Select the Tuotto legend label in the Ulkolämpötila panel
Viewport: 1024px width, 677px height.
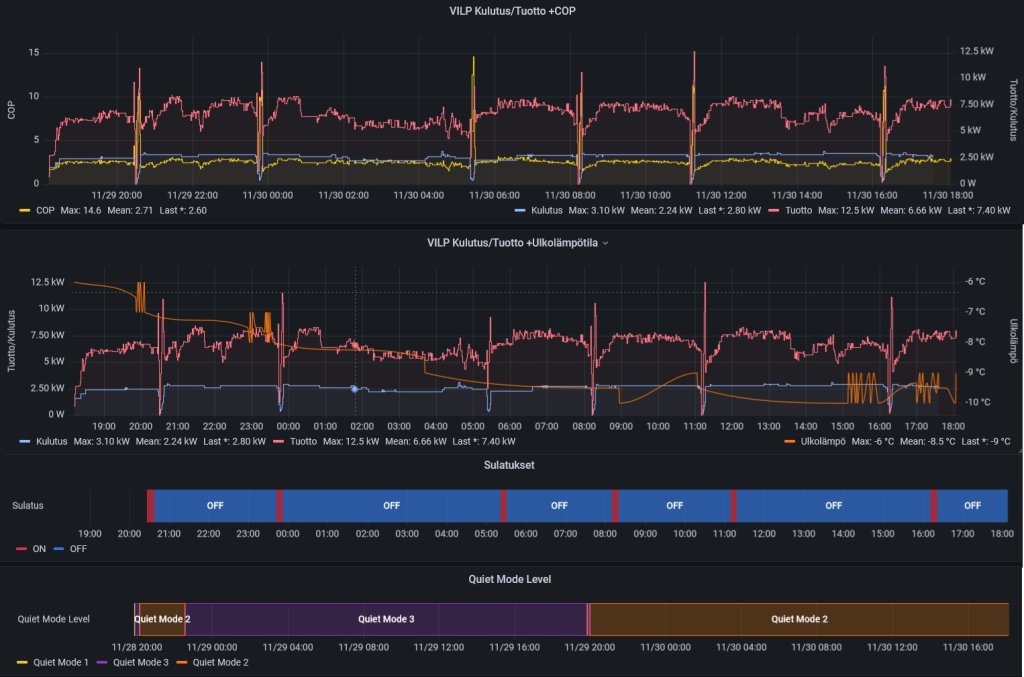click(x=304, y=441)
